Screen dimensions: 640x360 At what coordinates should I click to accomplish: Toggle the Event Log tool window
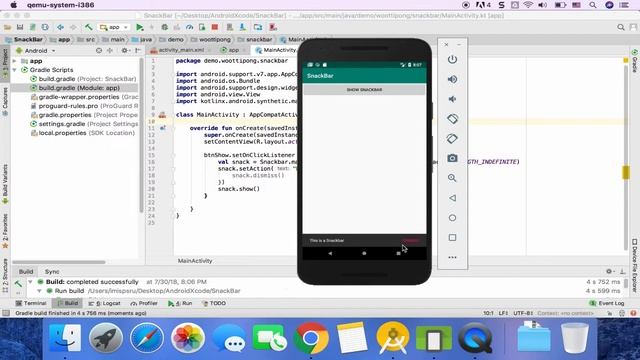pos(607,303)
